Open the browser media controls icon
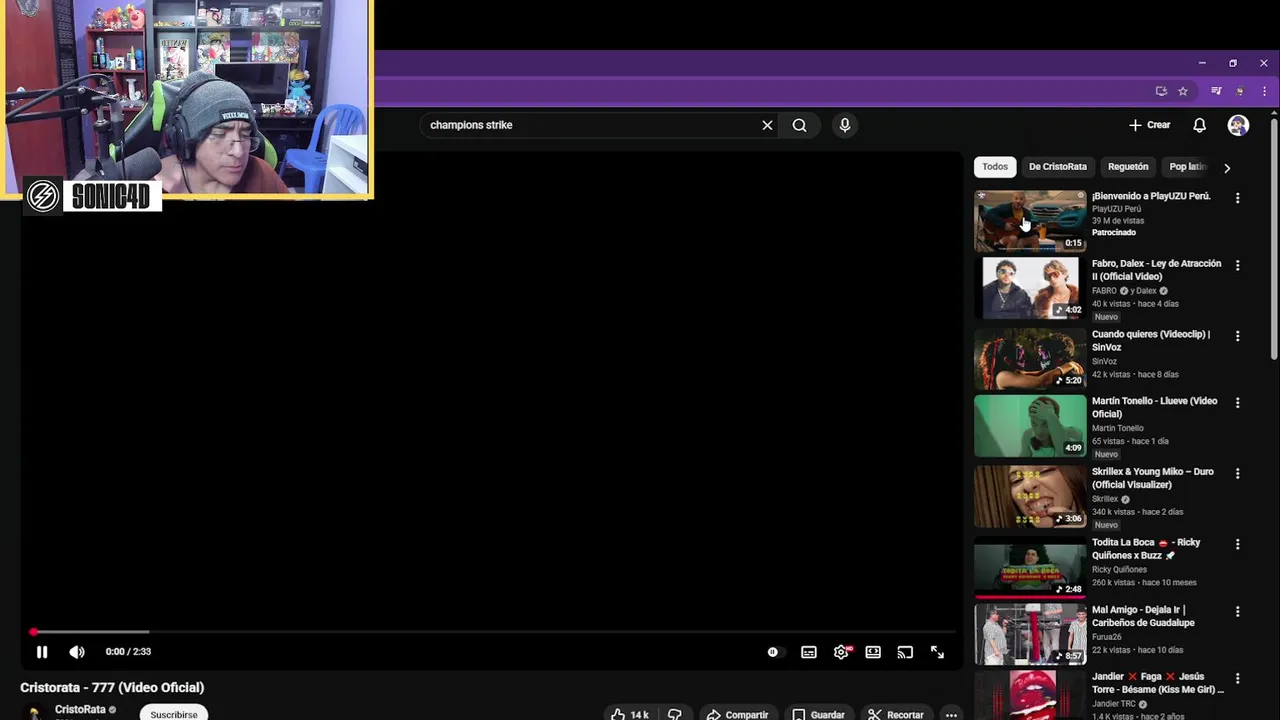This screenshot has height=720, width=1280. click(x=1216, y=91)
